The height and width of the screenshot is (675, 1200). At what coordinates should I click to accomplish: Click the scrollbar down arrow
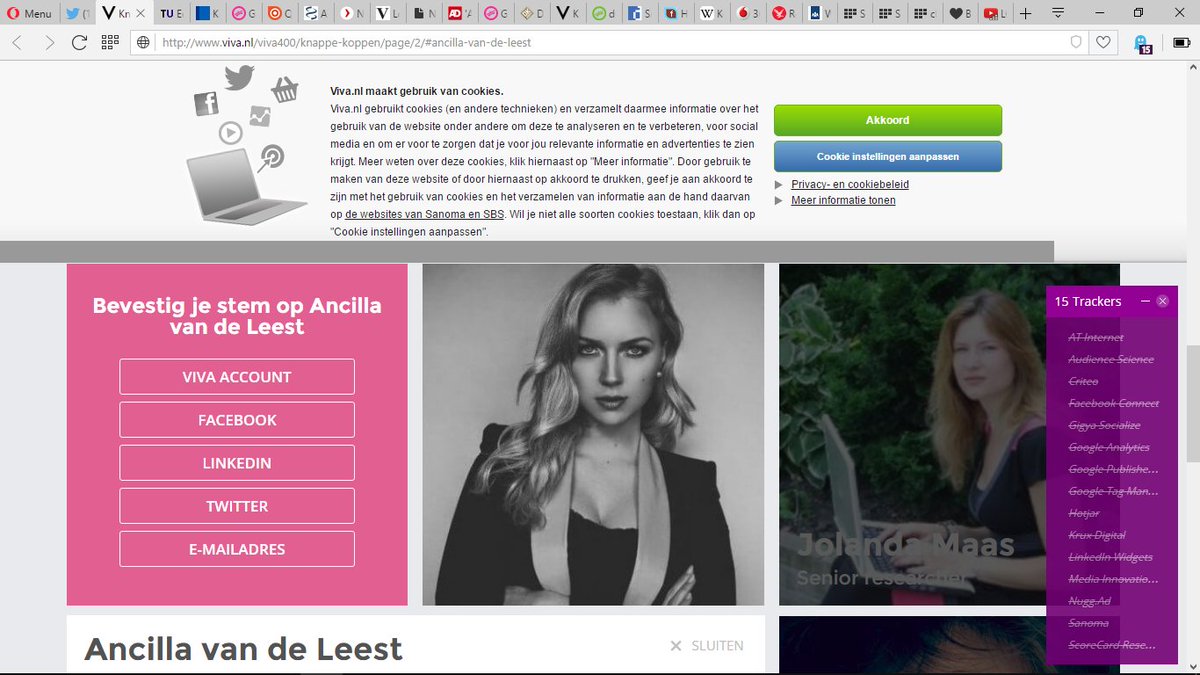coord(1192,668)
